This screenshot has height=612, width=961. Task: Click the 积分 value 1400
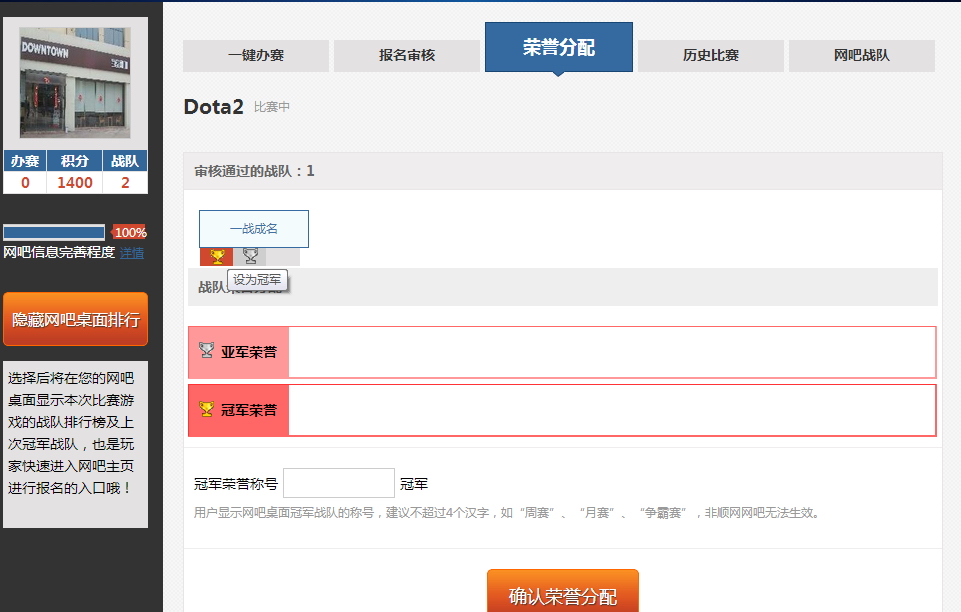(x=75, y=183)
